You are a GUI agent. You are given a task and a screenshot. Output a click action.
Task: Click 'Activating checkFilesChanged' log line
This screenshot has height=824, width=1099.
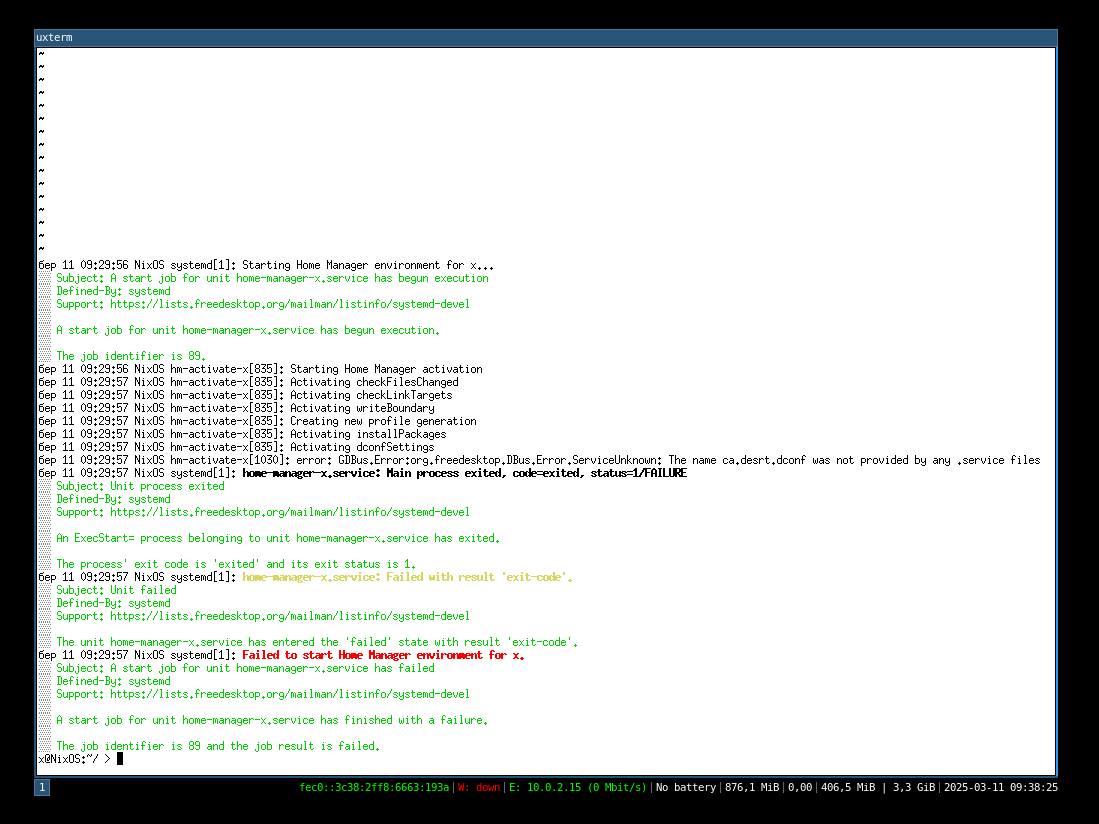248,383
